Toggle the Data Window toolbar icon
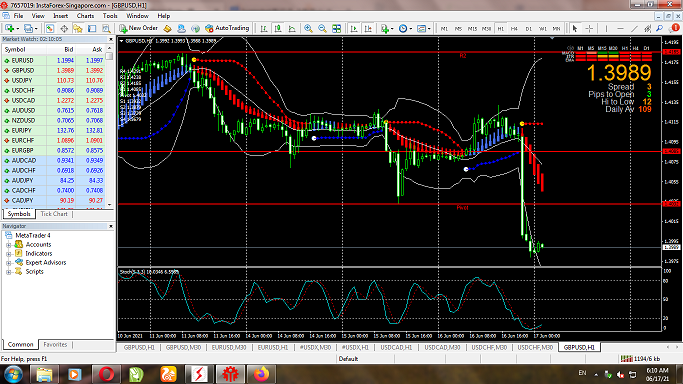The height and width of the screenshot is (384, 683). [64, 28]
